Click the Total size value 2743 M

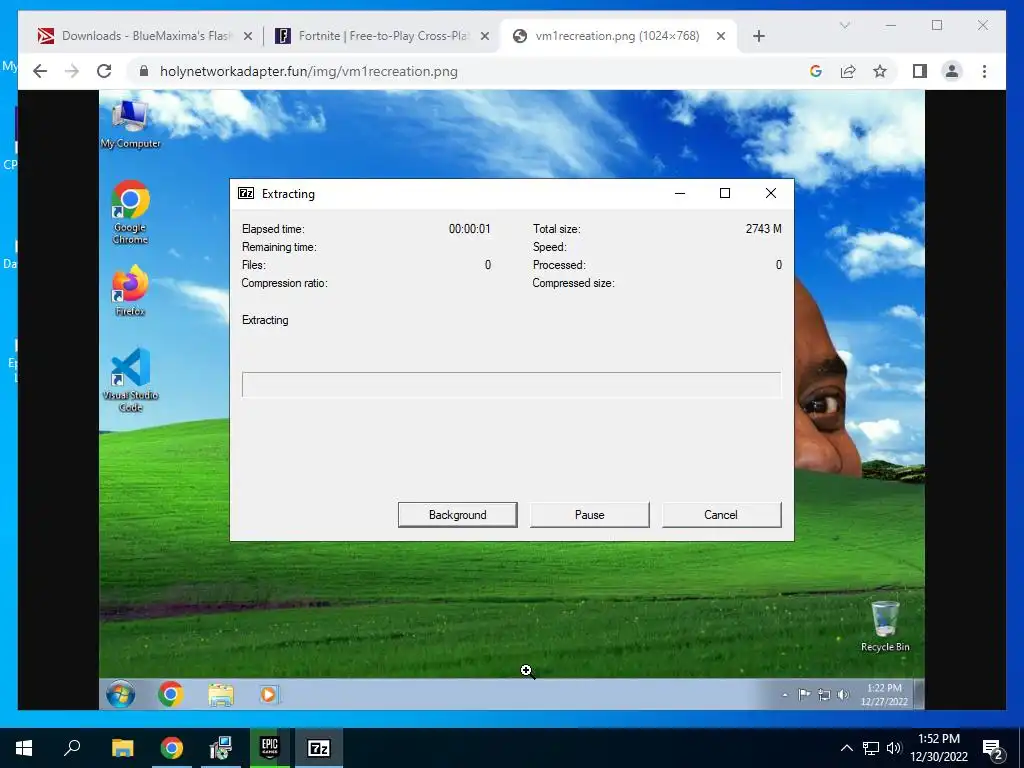763,229
